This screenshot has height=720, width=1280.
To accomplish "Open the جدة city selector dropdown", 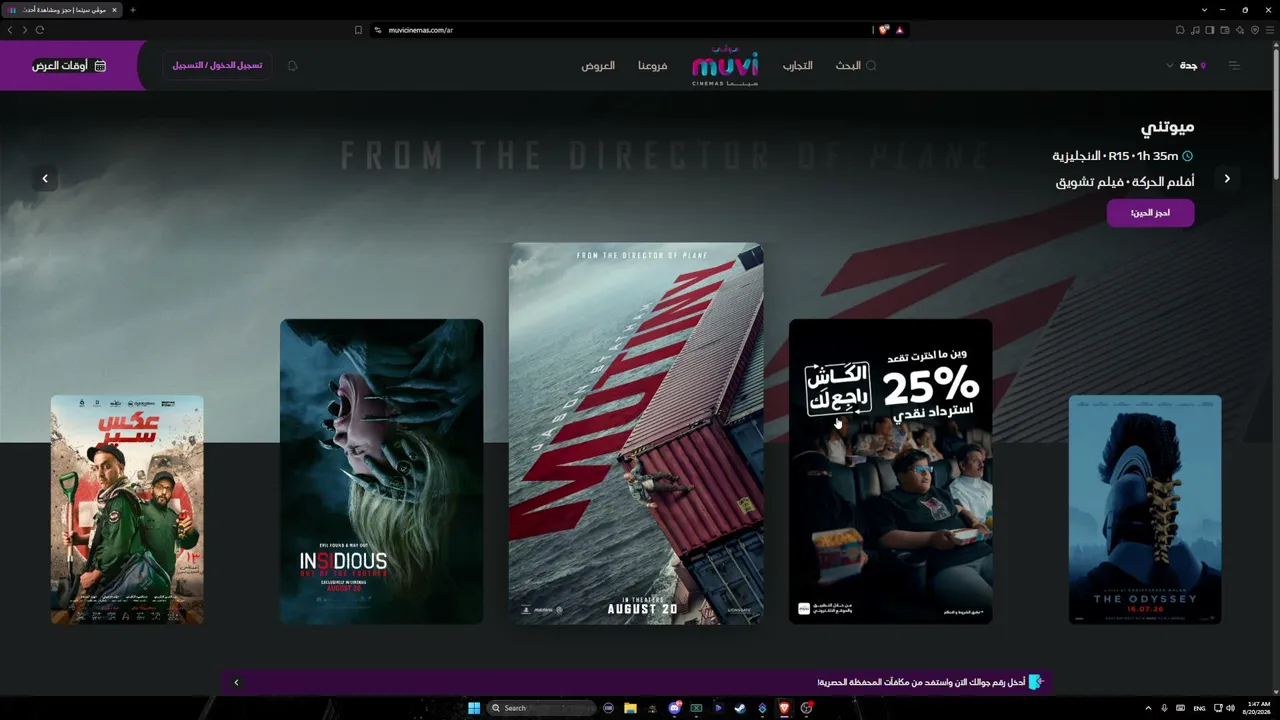I will click(x=1187, y=66).
